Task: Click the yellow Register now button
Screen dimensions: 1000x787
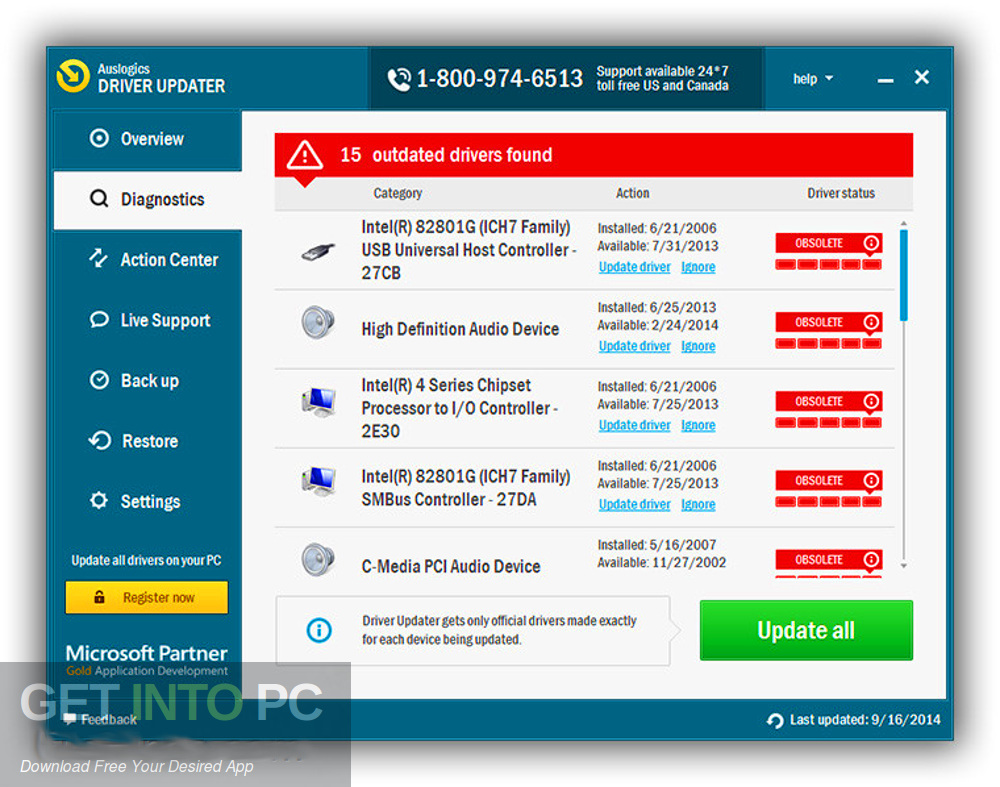Action: pyautogui.click(x=147, y=598)
